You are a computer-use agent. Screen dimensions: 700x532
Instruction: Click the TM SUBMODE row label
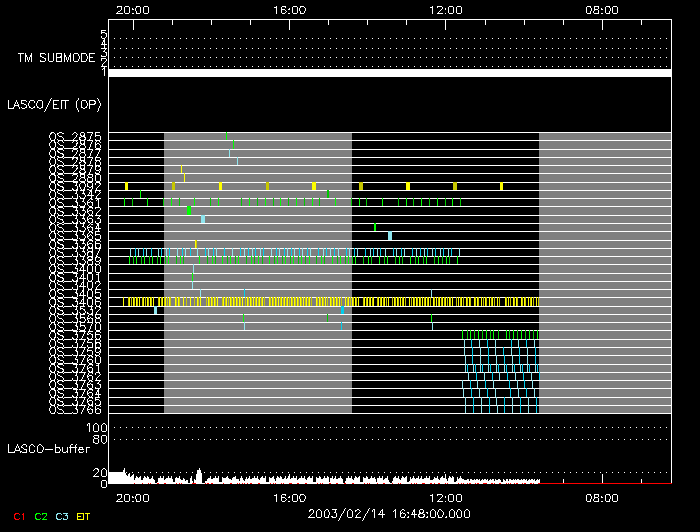56,57
